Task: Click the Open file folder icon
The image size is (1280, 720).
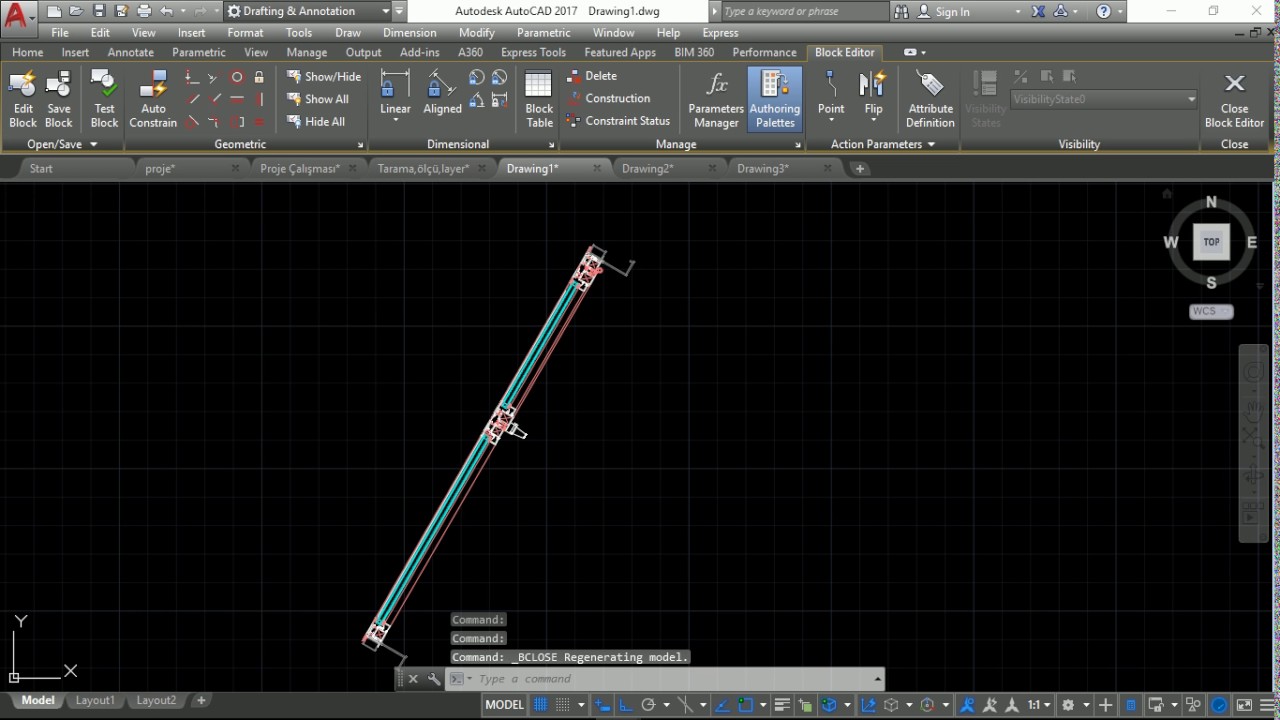Action: pos(76,11)
